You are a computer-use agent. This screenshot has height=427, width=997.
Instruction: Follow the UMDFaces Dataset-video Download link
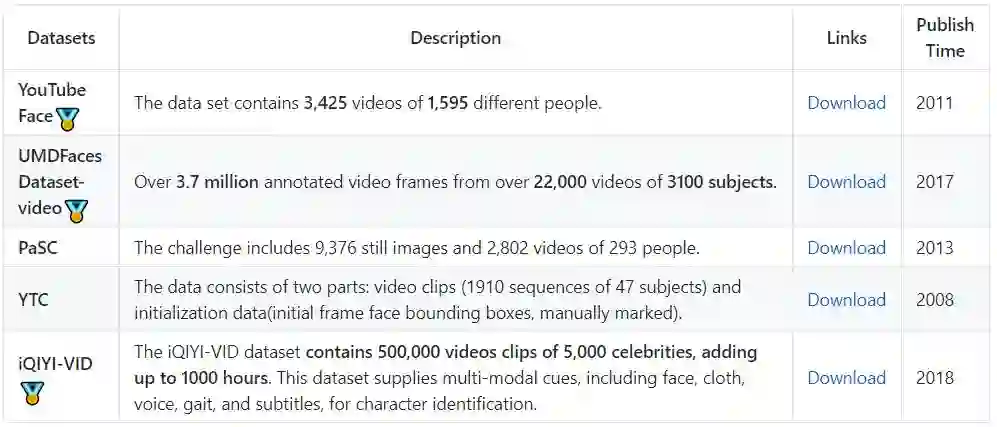point(846,181)
